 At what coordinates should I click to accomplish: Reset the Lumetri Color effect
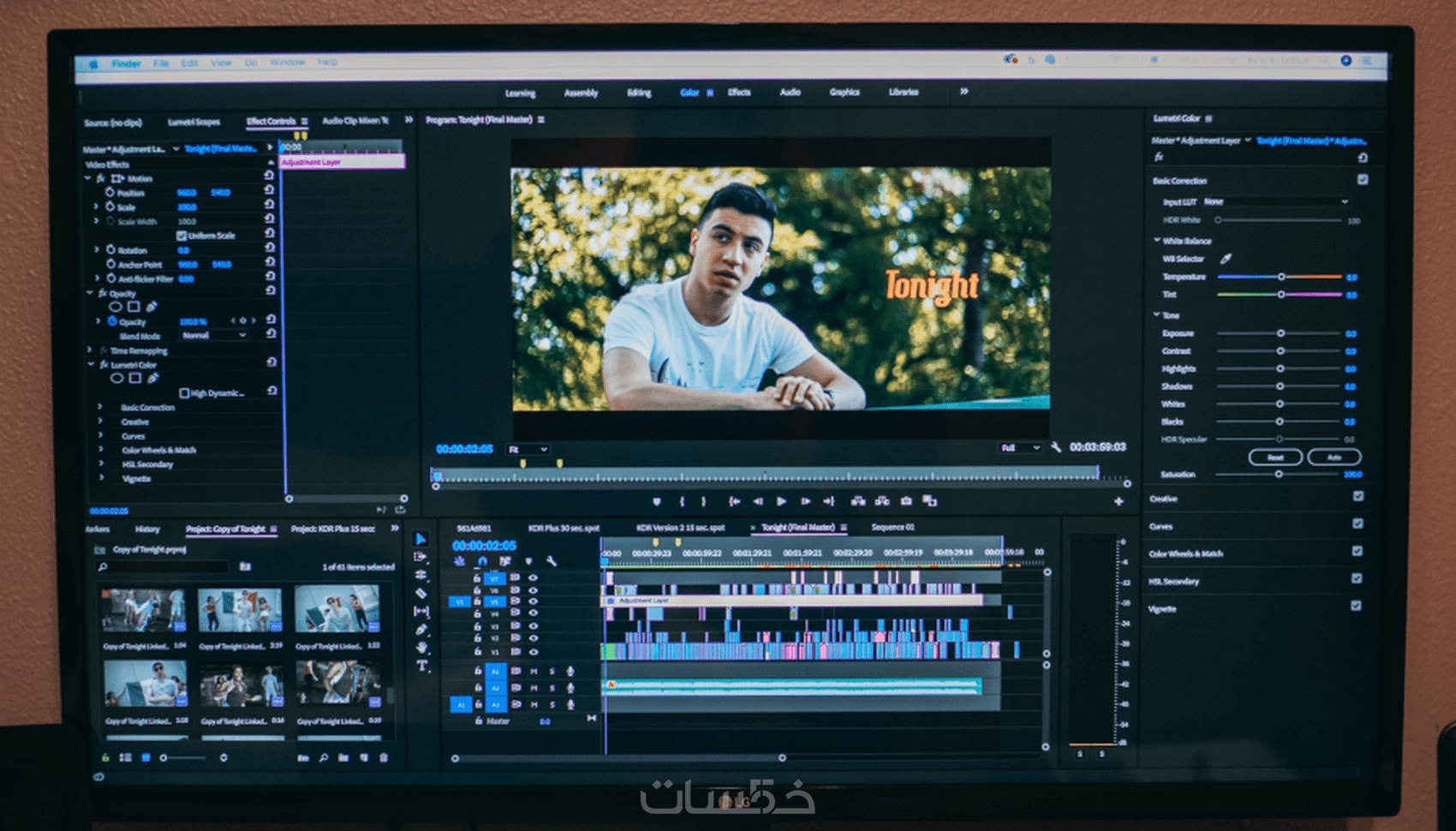(271, 362)
